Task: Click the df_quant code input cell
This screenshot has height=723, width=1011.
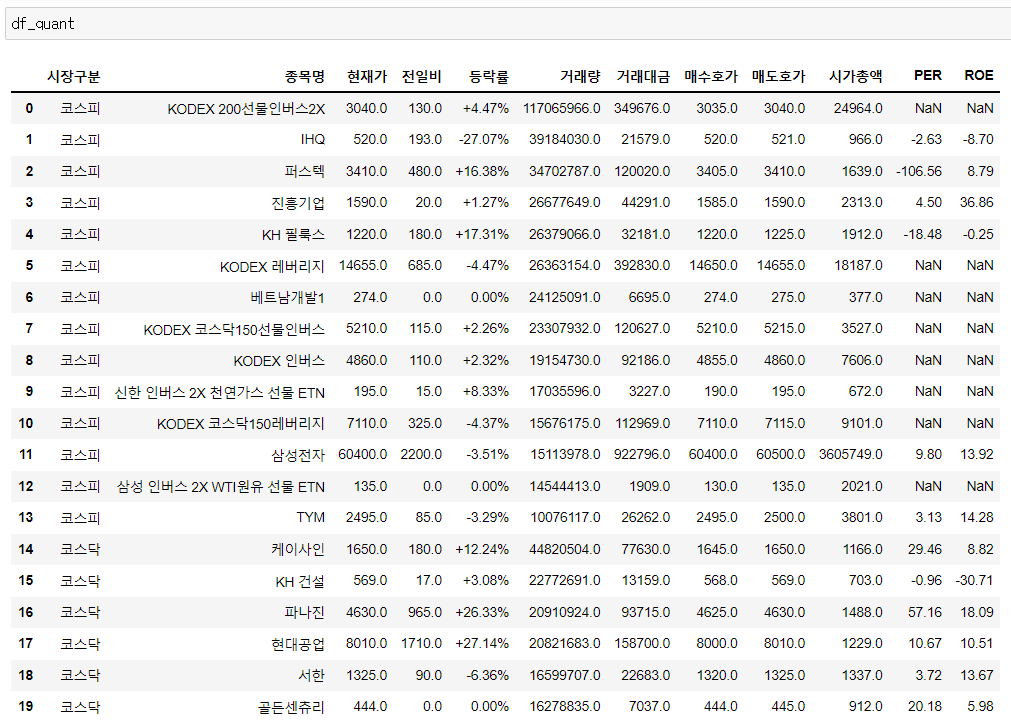Action: pos(508,24)
